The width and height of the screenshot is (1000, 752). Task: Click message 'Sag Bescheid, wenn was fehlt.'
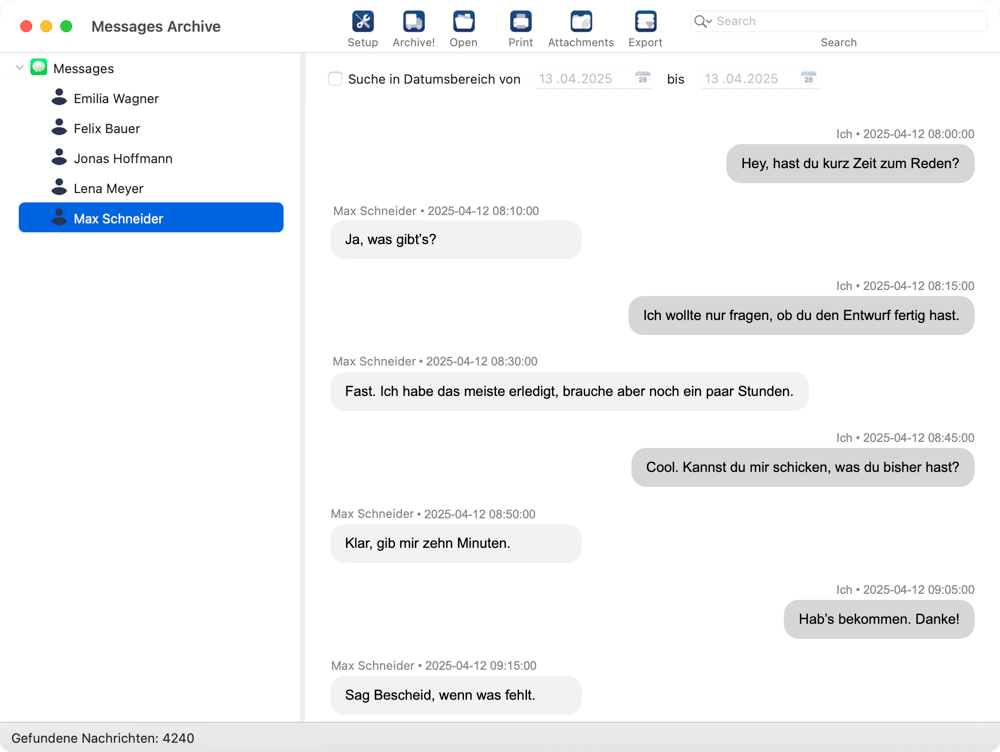coord(455,695)
